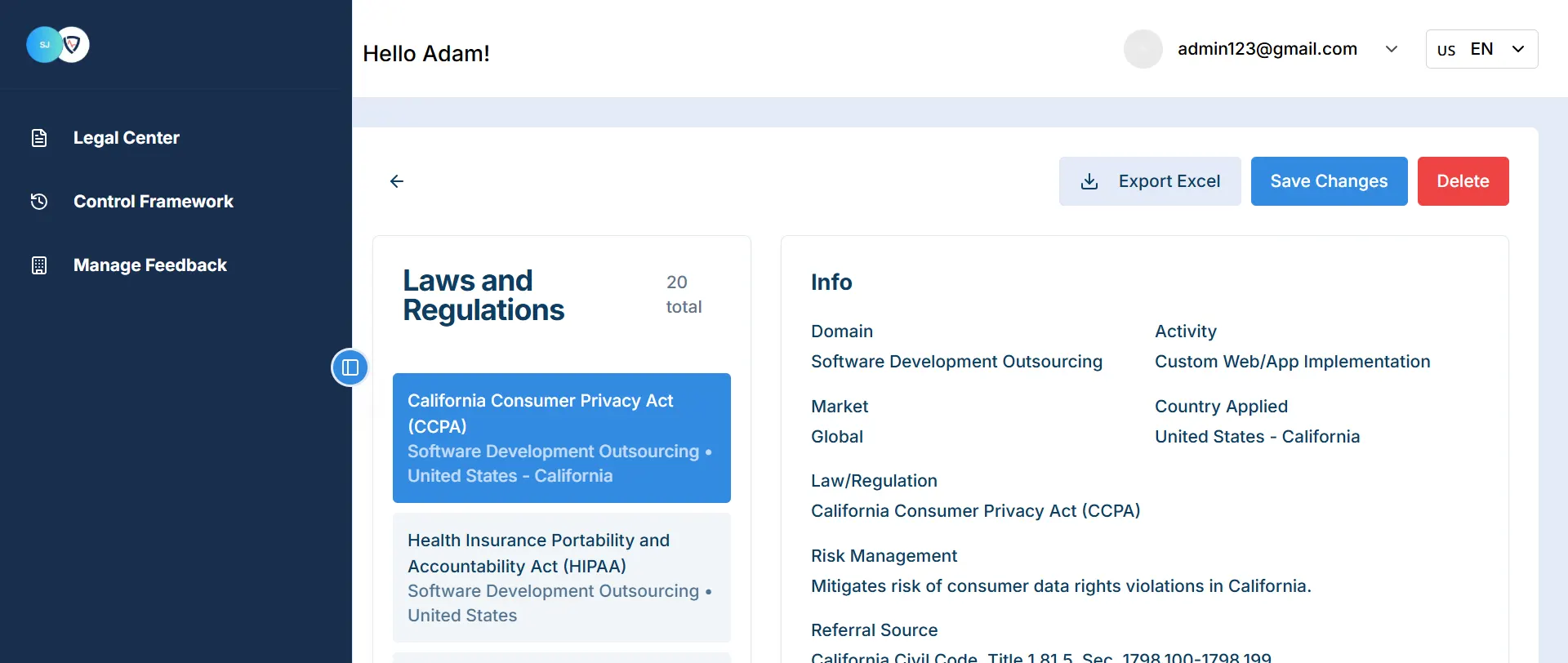Click the Manage Feedback building icon
This screenshot has height=663, width=1568.
click(39, 265)
